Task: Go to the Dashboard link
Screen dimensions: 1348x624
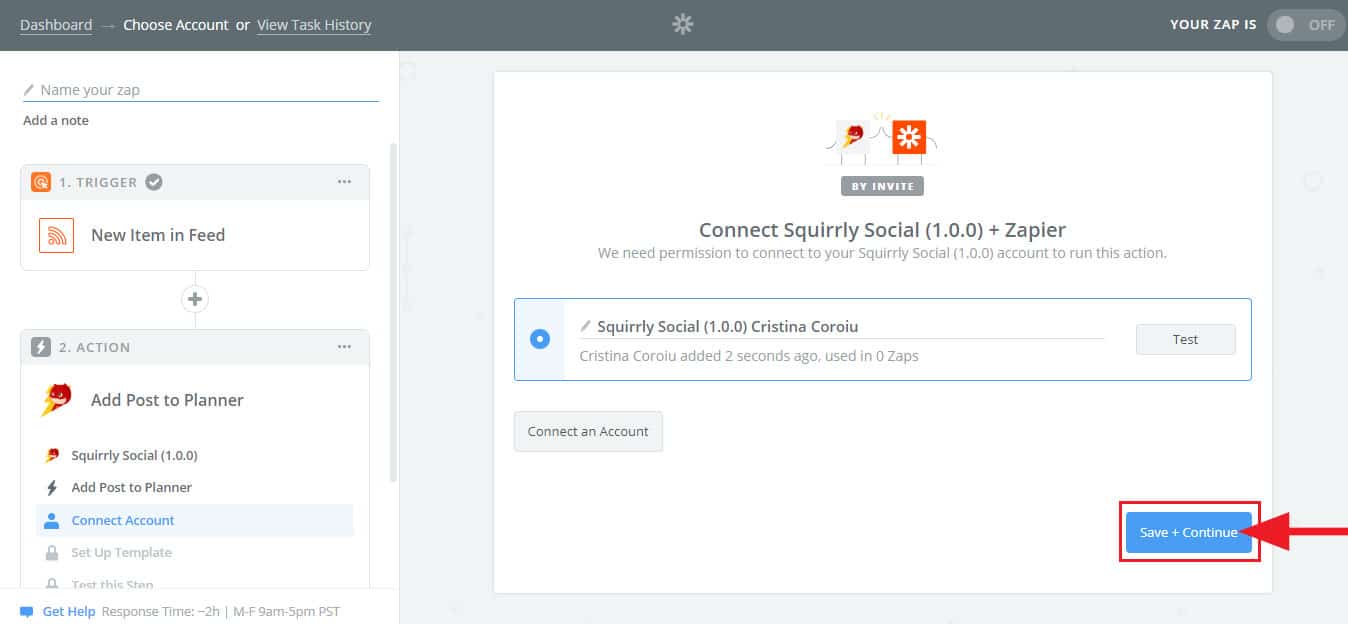Action: click(x=56, y=25)
